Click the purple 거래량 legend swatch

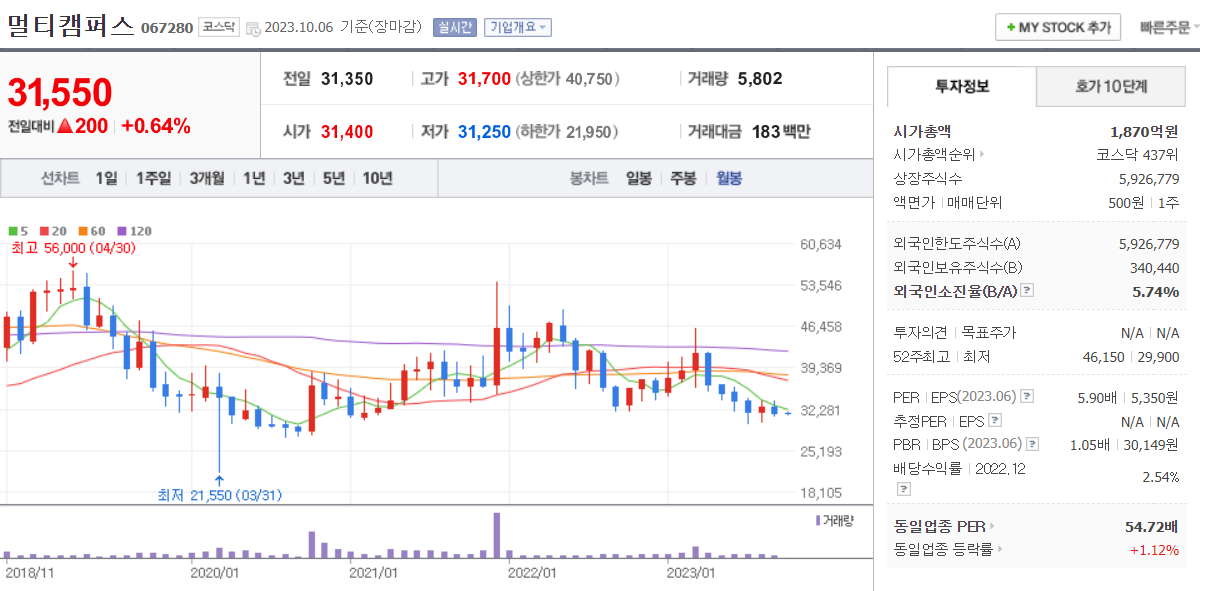819,521
